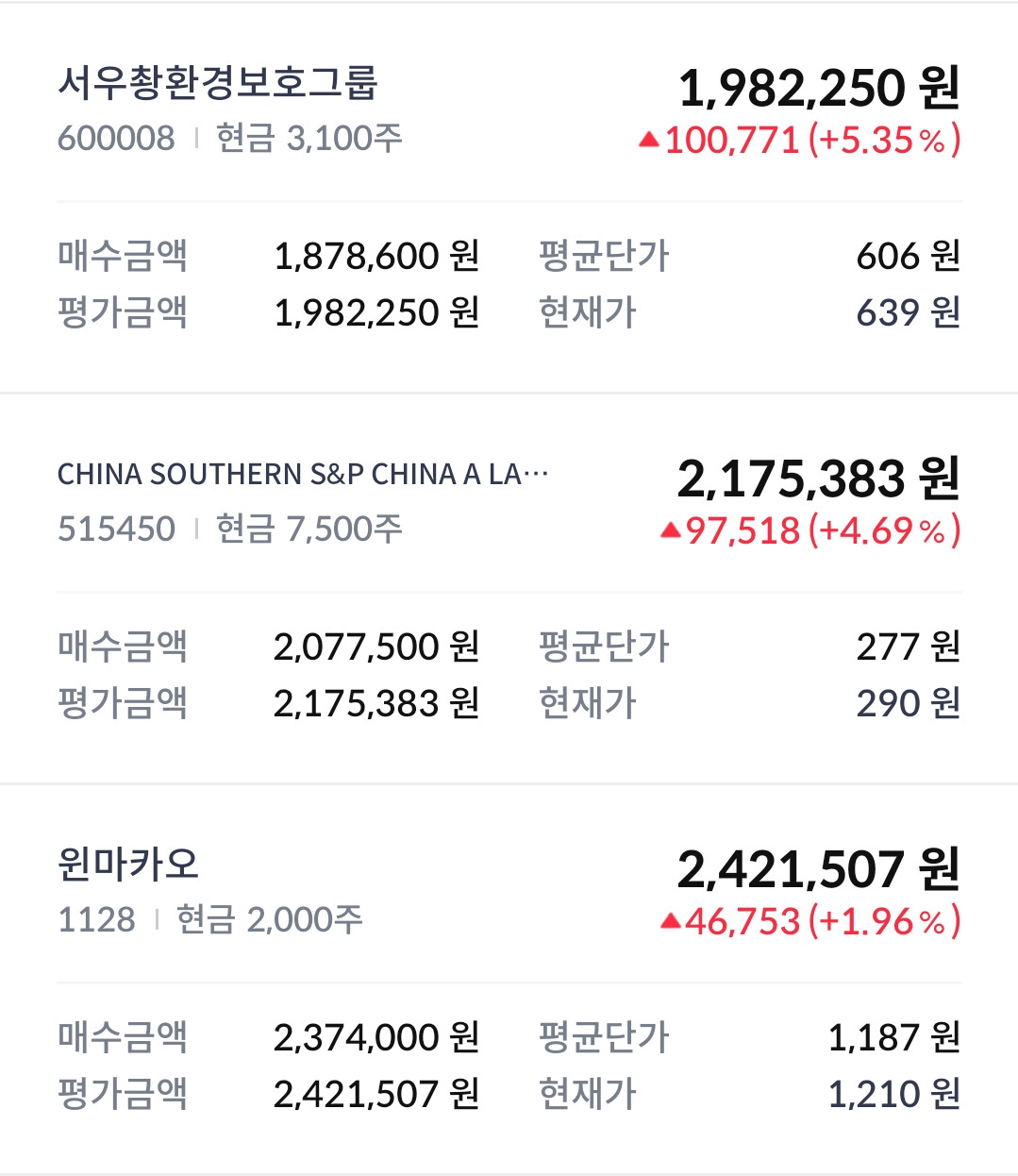
Task: Select the +5.35% gain figure
Action: [884, 141]
